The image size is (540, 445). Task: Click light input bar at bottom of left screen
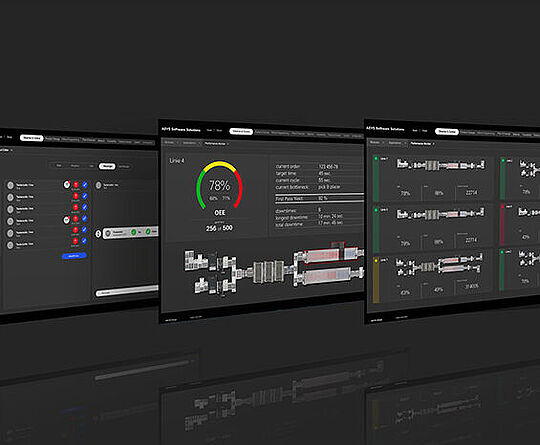click(127, 290)
